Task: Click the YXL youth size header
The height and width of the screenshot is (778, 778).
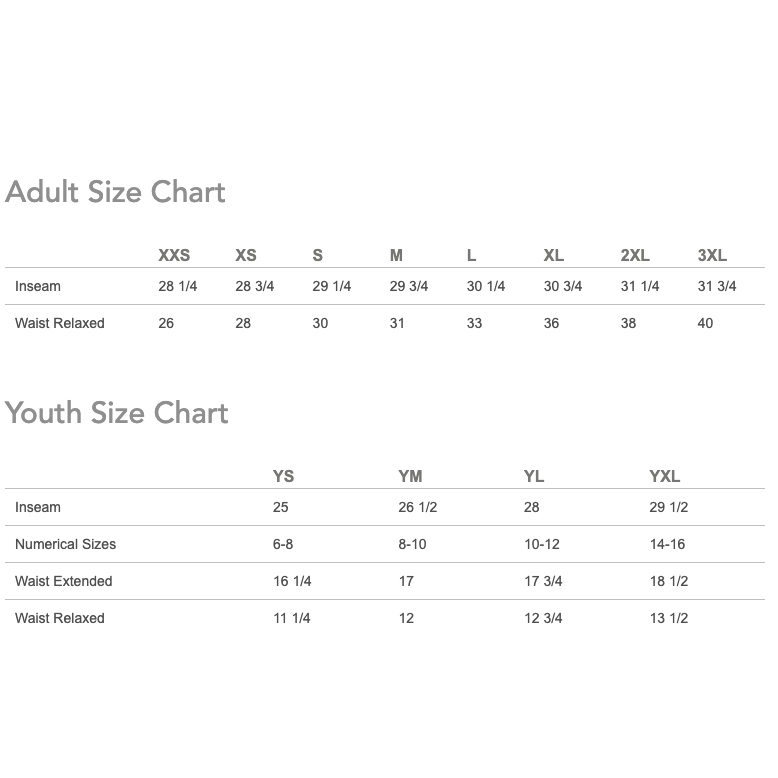Action: [x=664, y=477]
